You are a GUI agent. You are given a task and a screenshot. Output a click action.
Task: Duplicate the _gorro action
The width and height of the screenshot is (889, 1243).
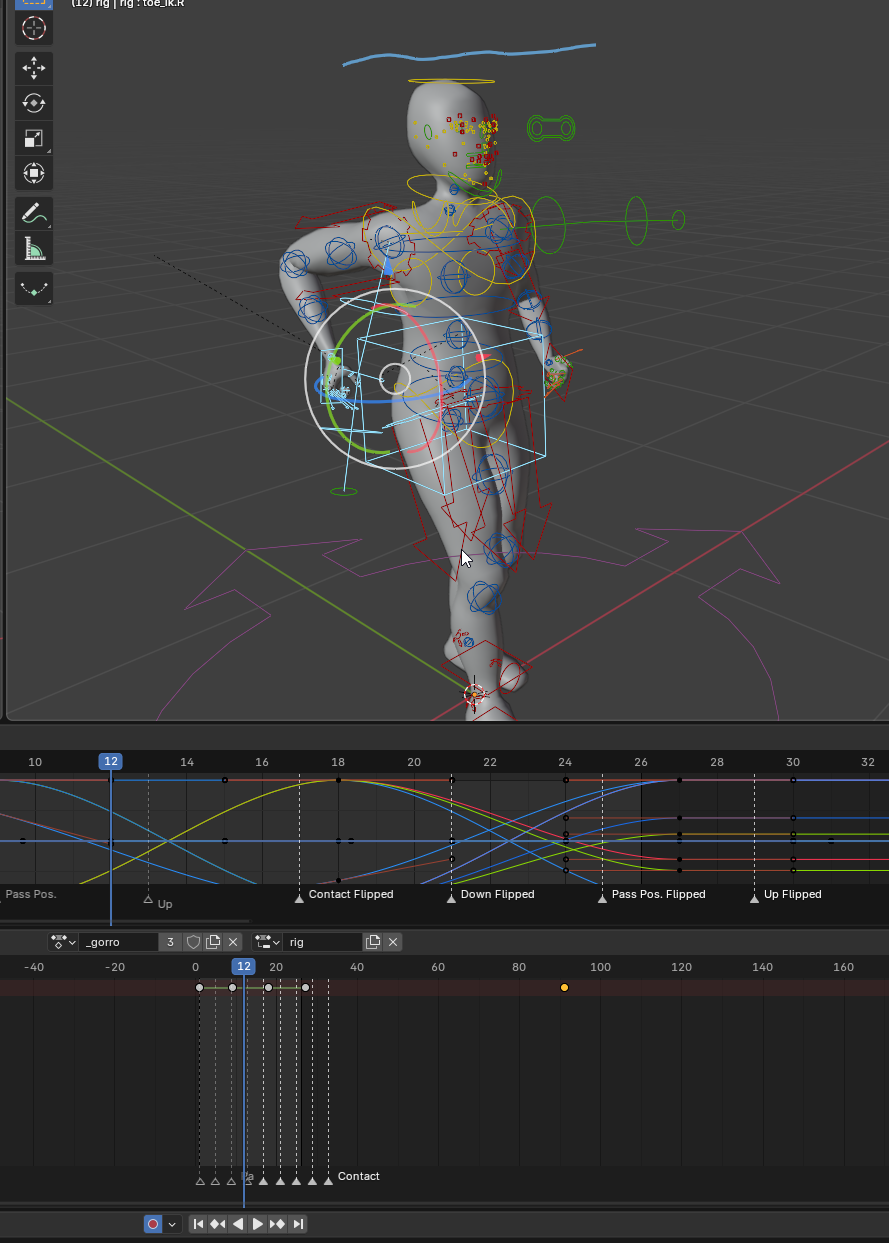pyautogui.click(x=212, y=942)
